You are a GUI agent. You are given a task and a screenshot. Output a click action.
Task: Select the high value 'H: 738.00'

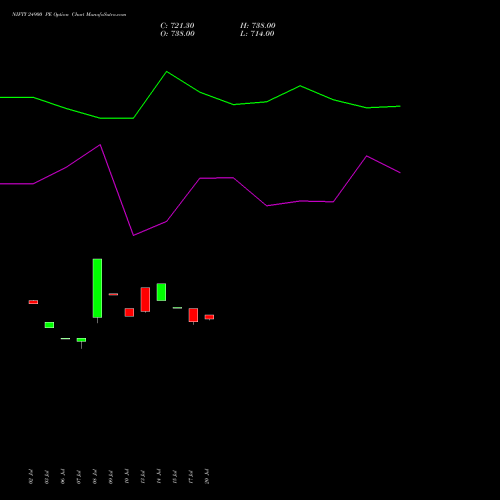click(x=258, y=26)
